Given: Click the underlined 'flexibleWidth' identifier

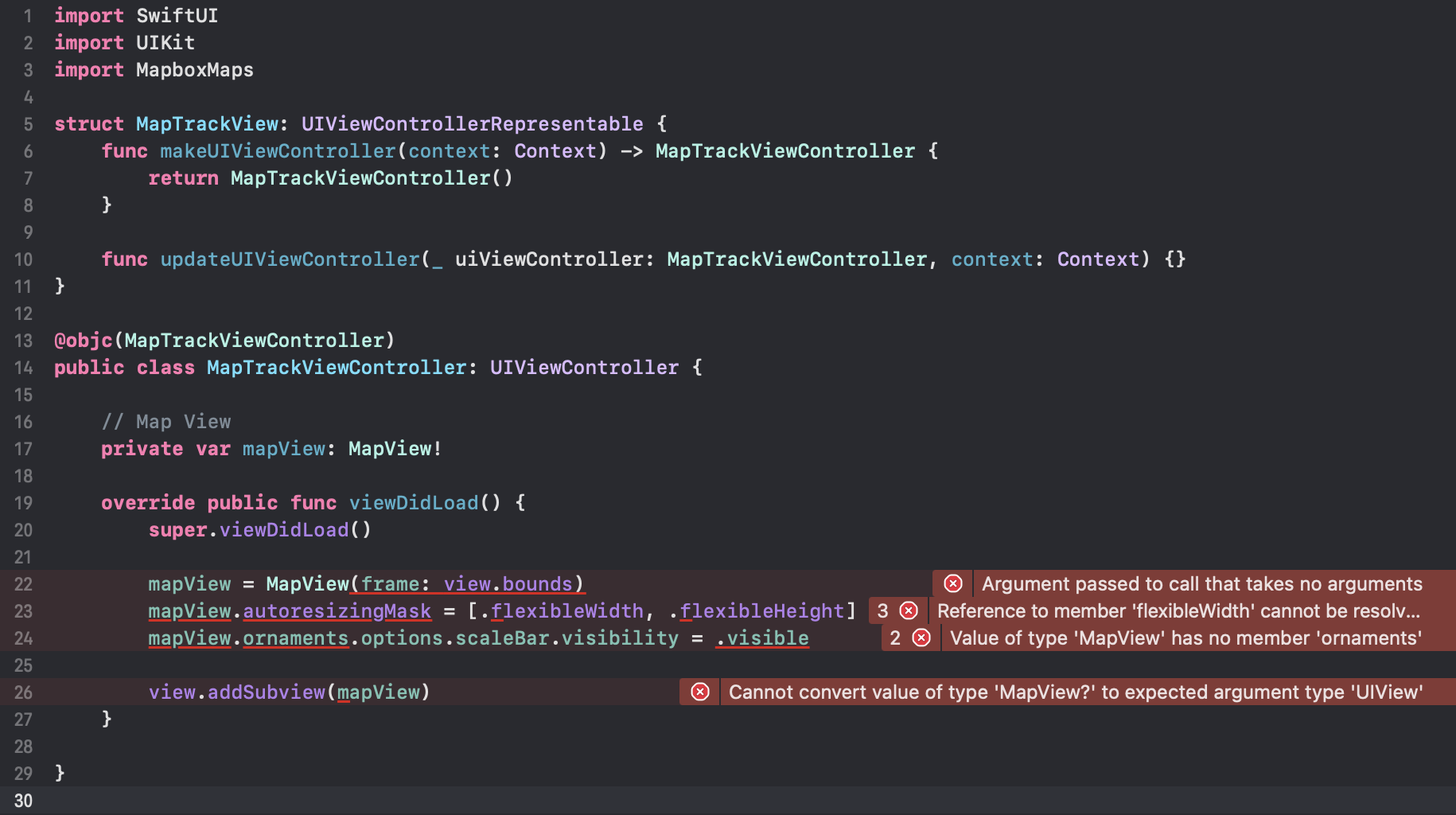Looking at the screenshot, I should [567, 610].
